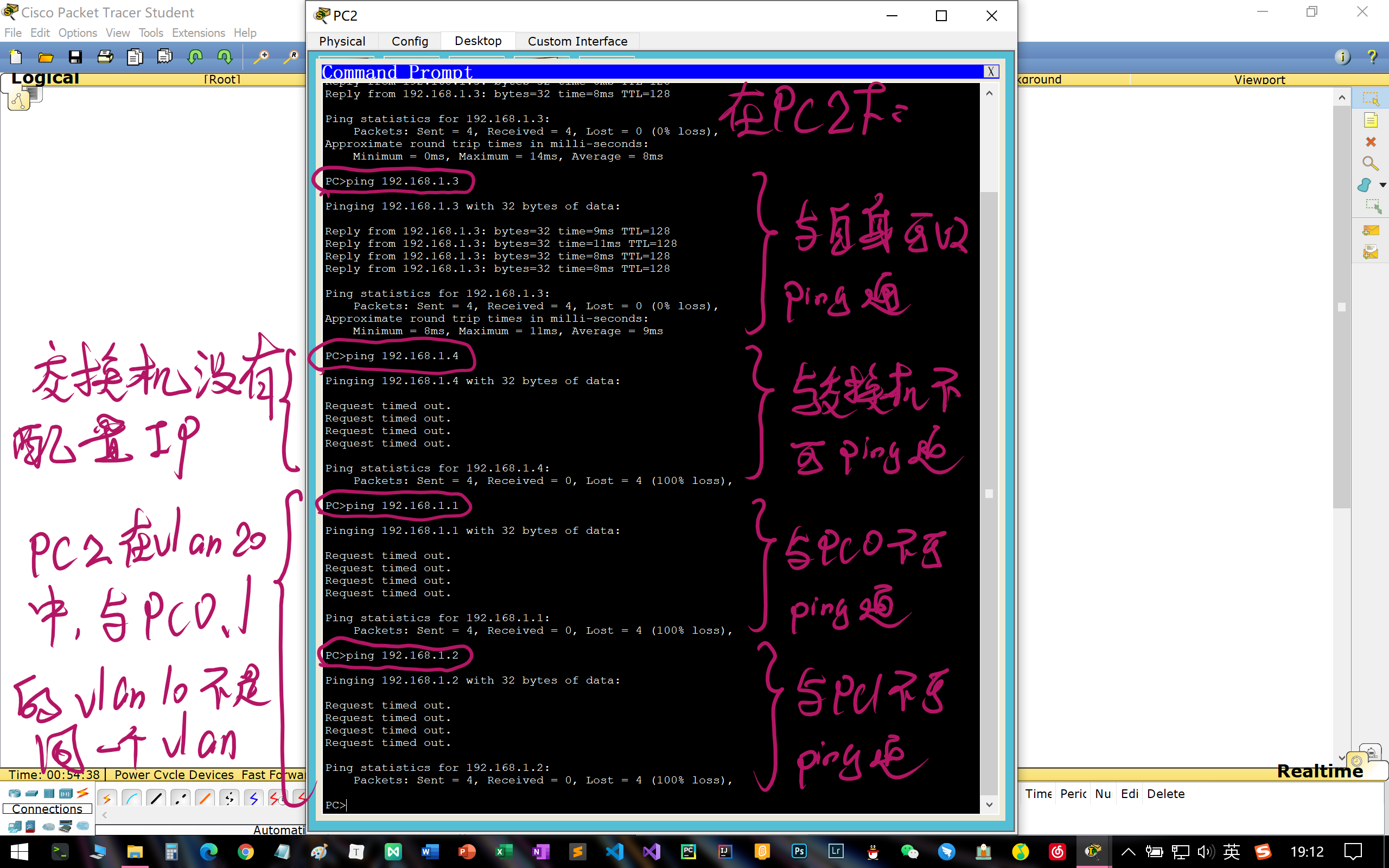Select the Wireless Devices category
Image resolution: width=1389 pixels, height=868 pixels.
66,793
